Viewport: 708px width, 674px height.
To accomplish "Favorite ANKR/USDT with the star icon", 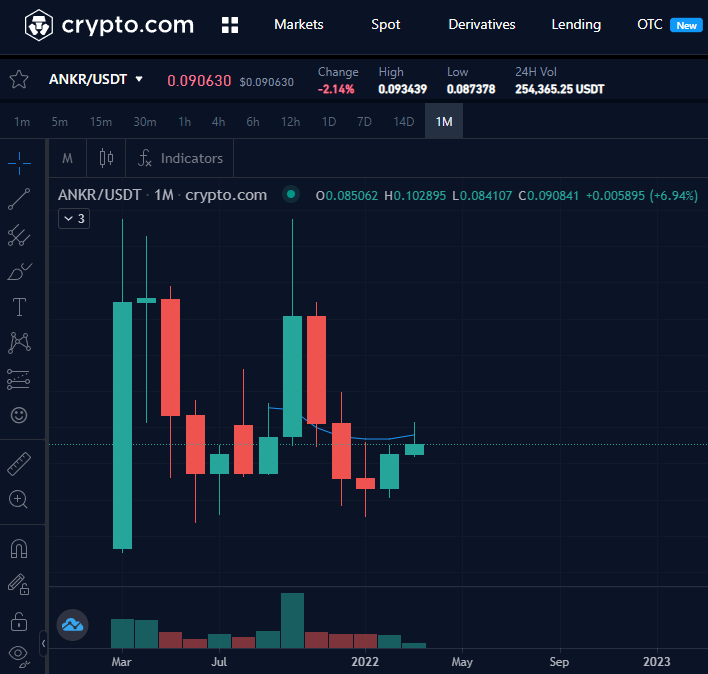I will tap(19, 79).
